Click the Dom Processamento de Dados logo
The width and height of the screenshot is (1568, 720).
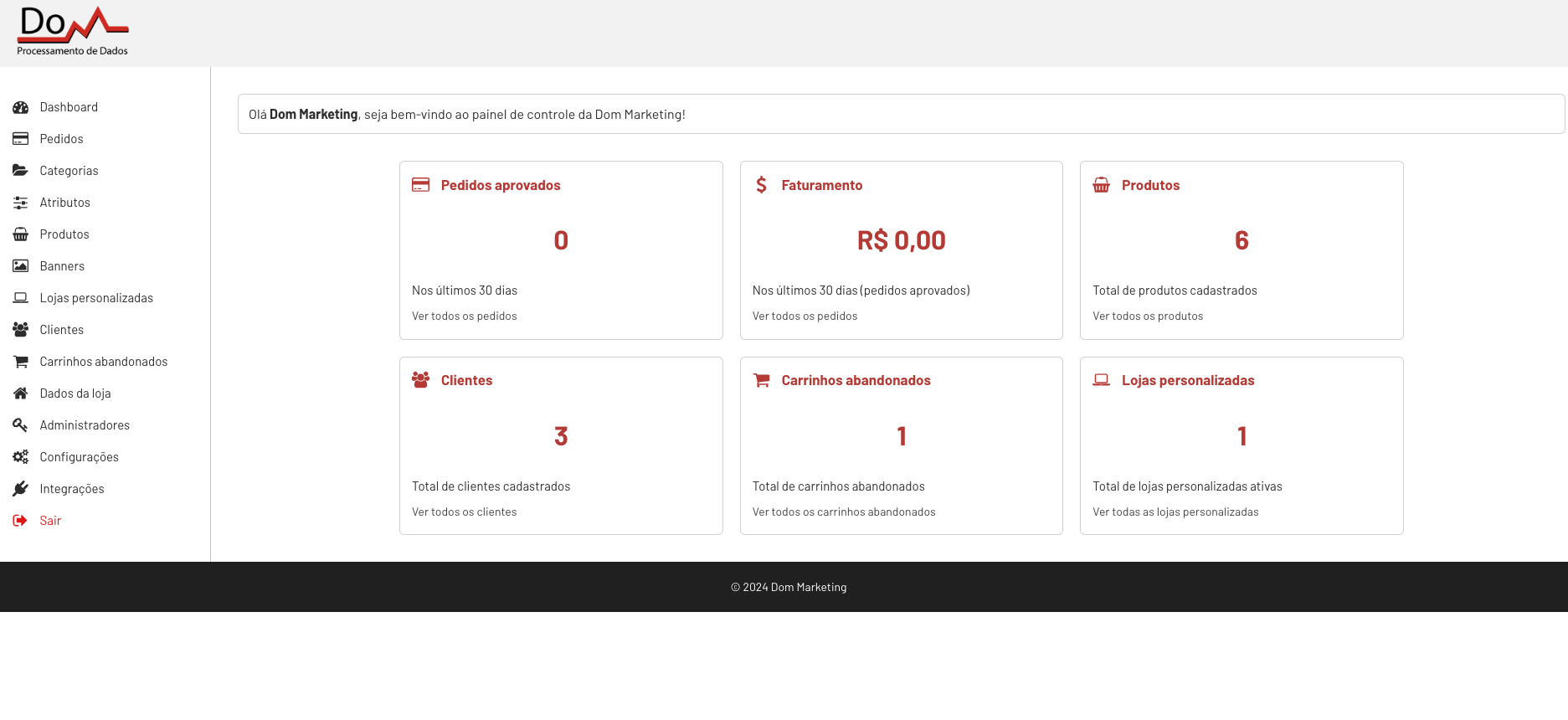73,32
